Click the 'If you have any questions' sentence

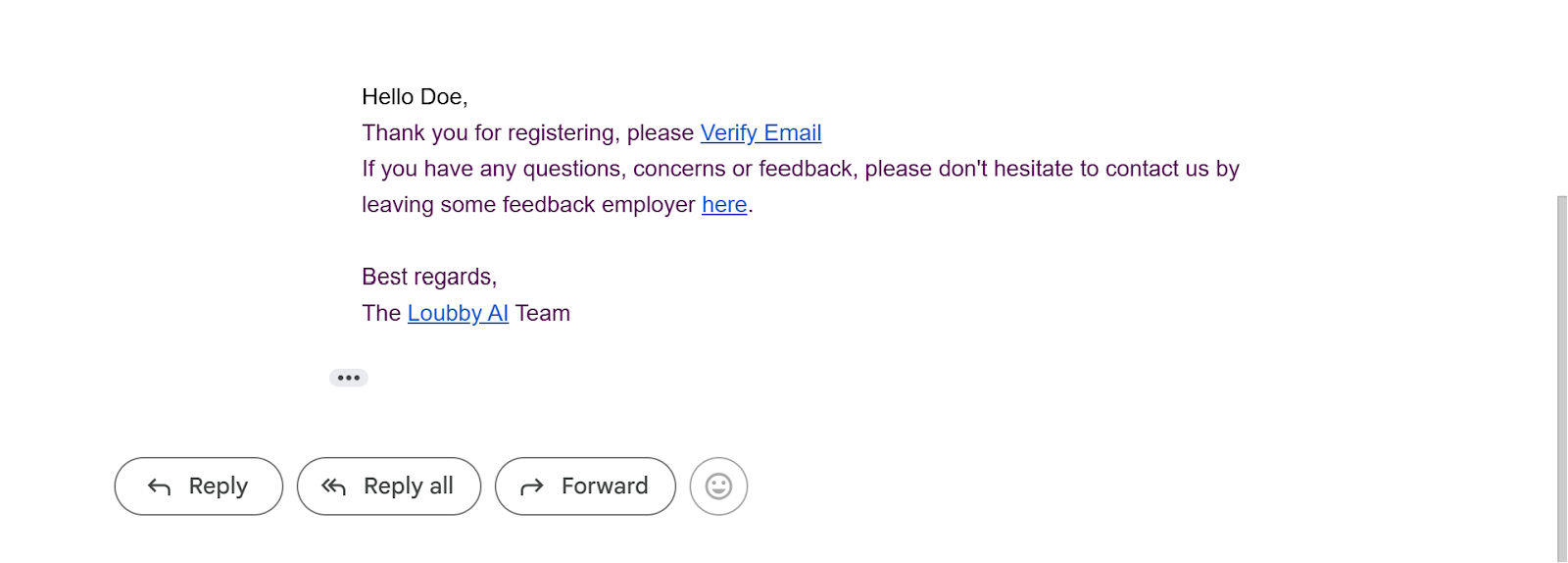(x=801, y=169)
